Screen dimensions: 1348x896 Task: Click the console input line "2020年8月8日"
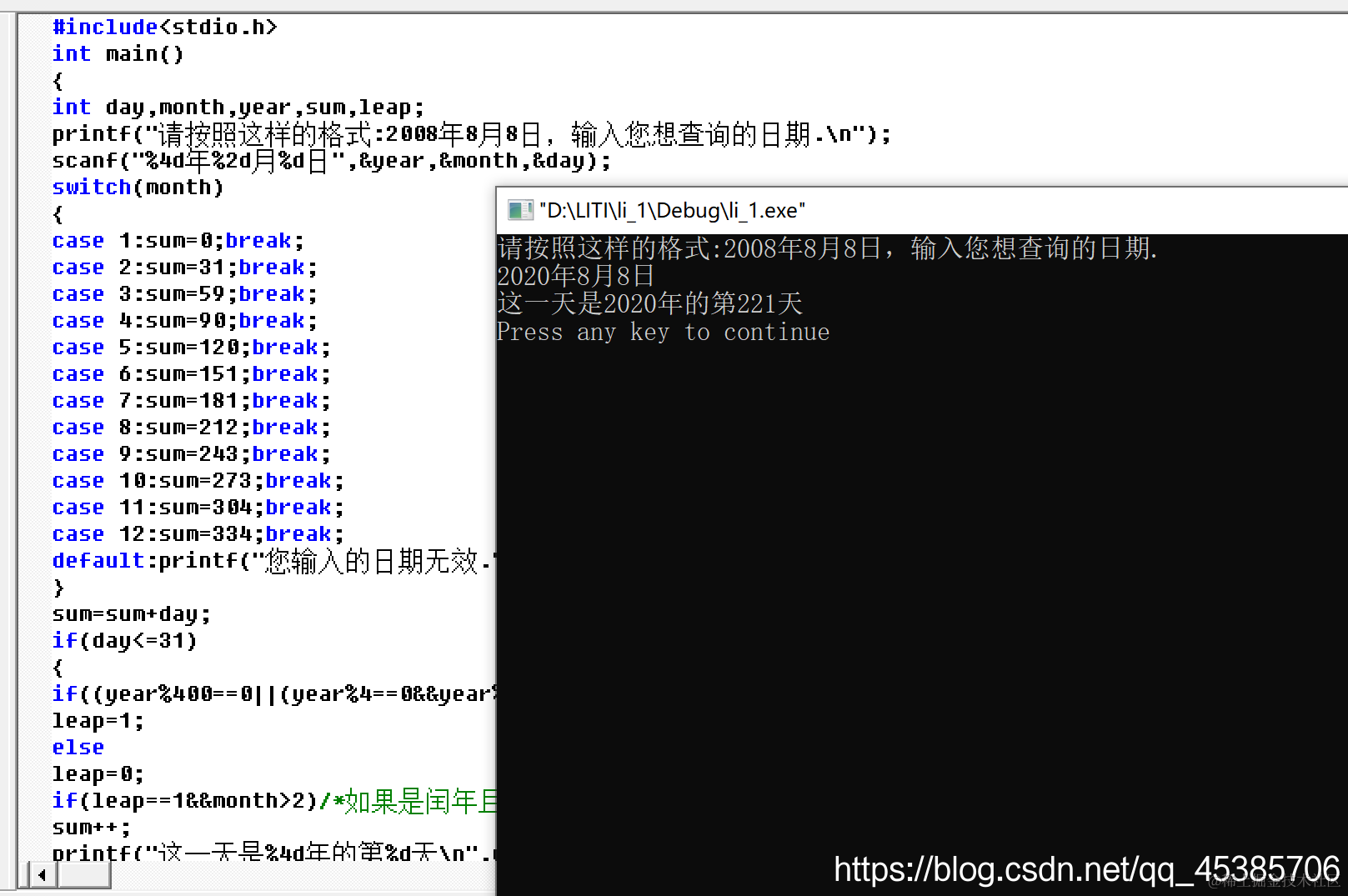pos(576,276)
